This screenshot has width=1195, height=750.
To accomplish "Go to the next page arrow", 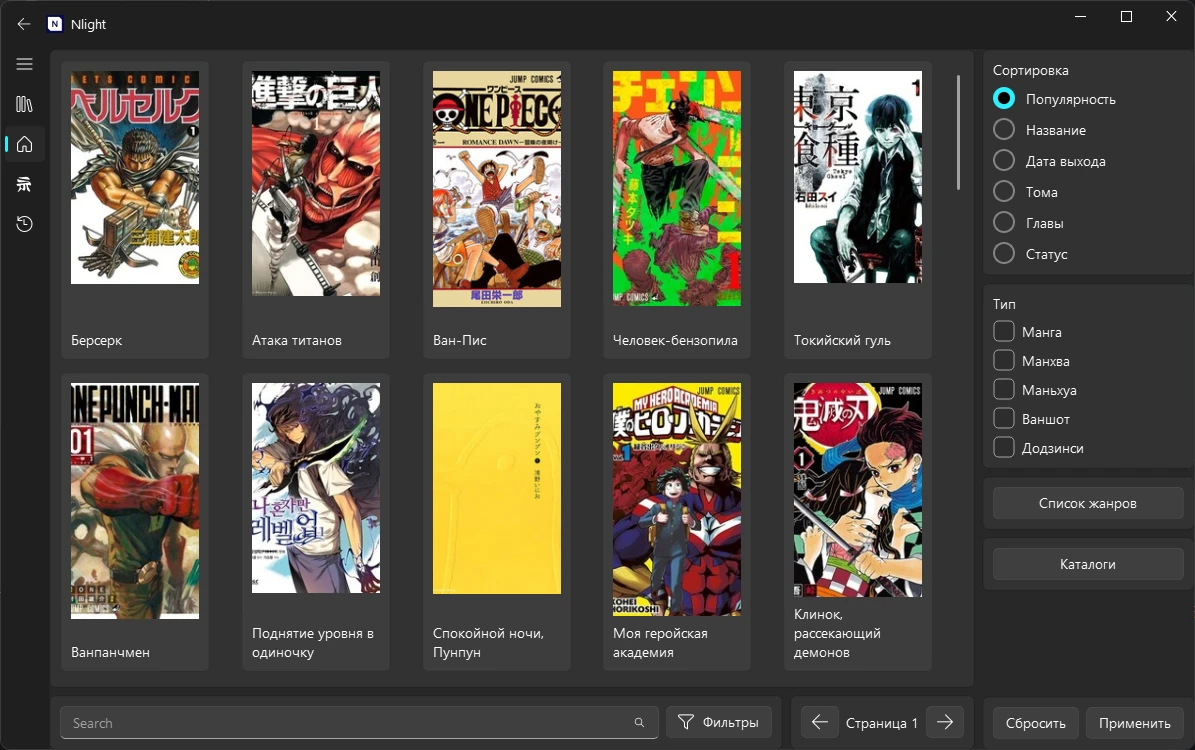I will pos(945,722).
